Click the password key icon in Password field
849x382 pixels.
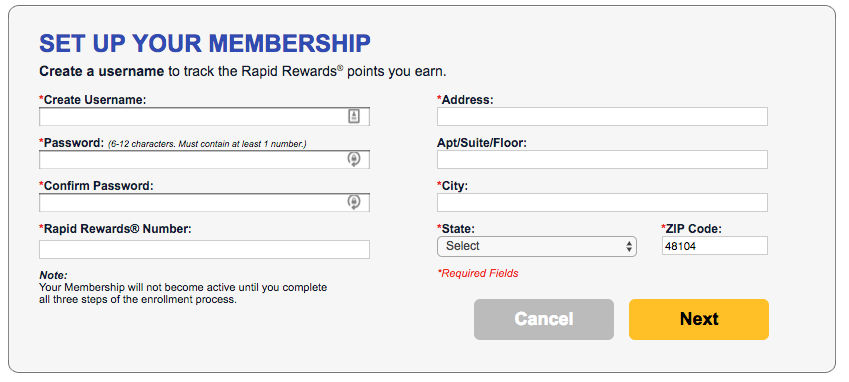[354, 159]
